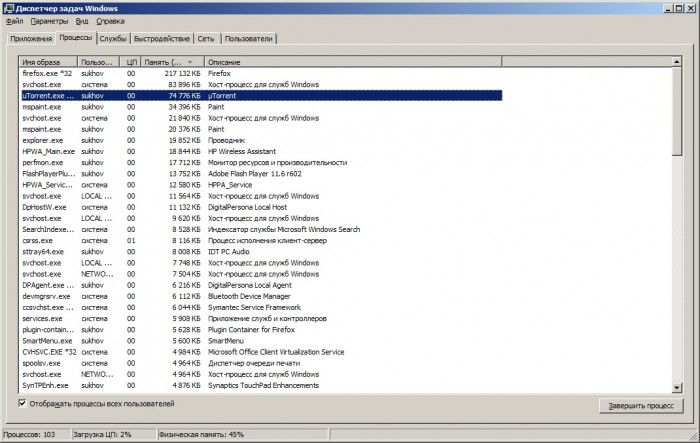Select the devmgrsrv.exe process
The image size is (700, 443).
click(x=261, y=296)
